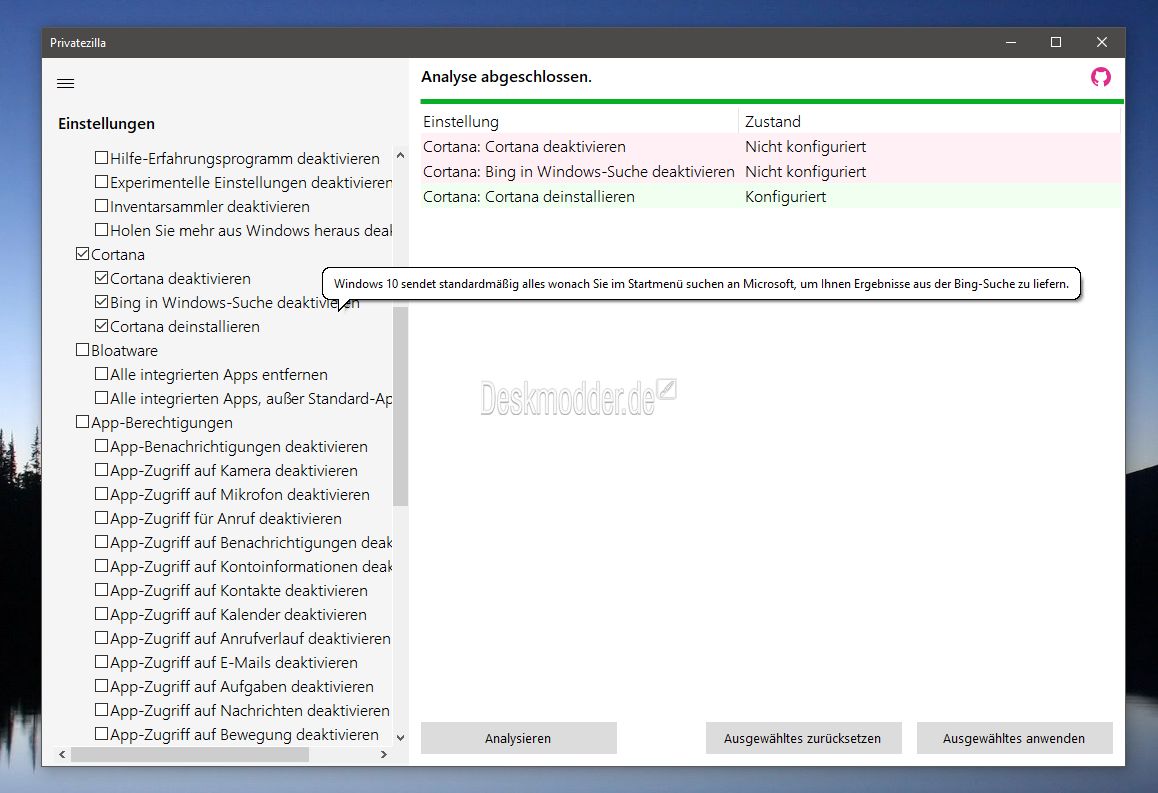Check App-Zugriff auf E-Mails deaktivieren
The height and width of the screenshot is (793, 1158).
pyautogui.click(x=102, y=662)
